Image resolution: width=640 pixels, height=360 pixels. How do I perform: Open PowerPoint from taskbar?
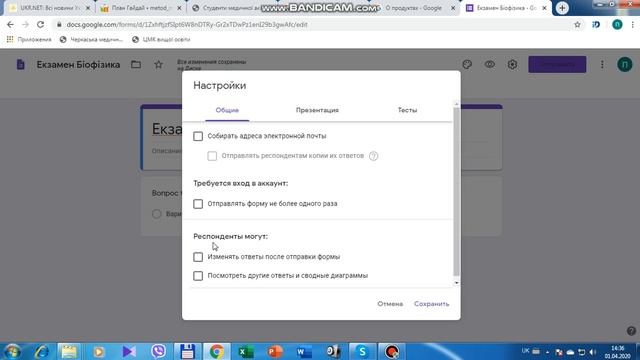tap(275, 351)
